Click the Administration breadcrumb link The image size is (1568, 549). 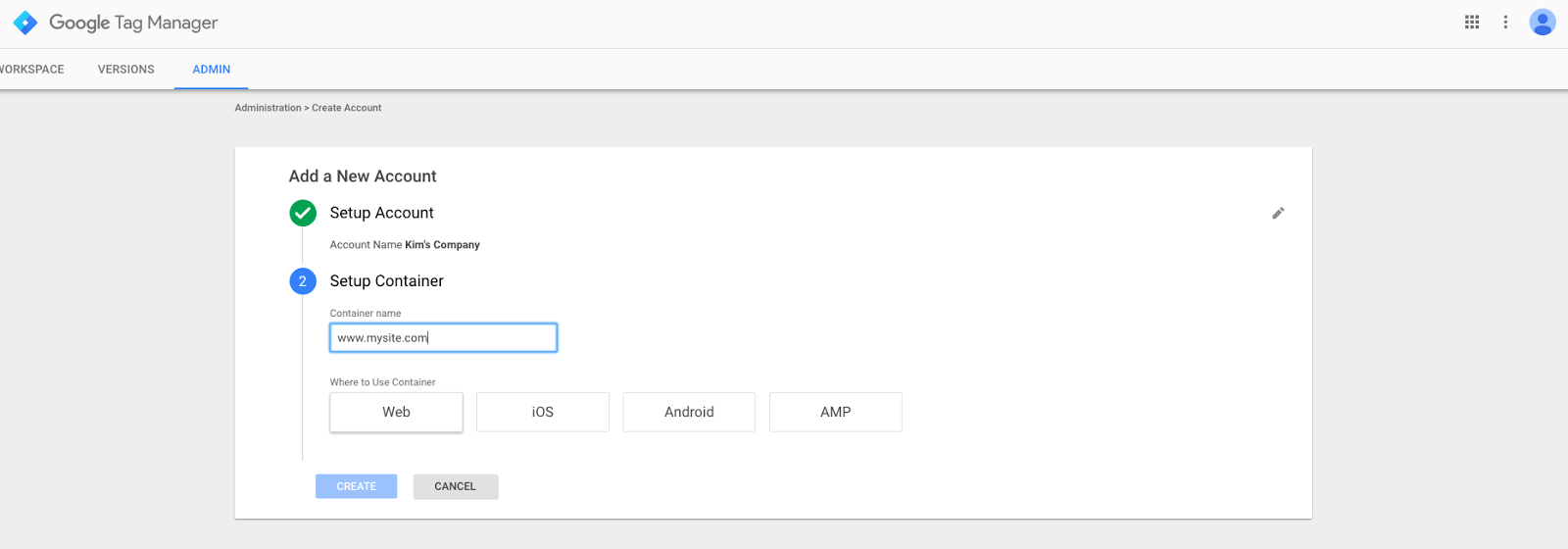(x=269, y=108)
